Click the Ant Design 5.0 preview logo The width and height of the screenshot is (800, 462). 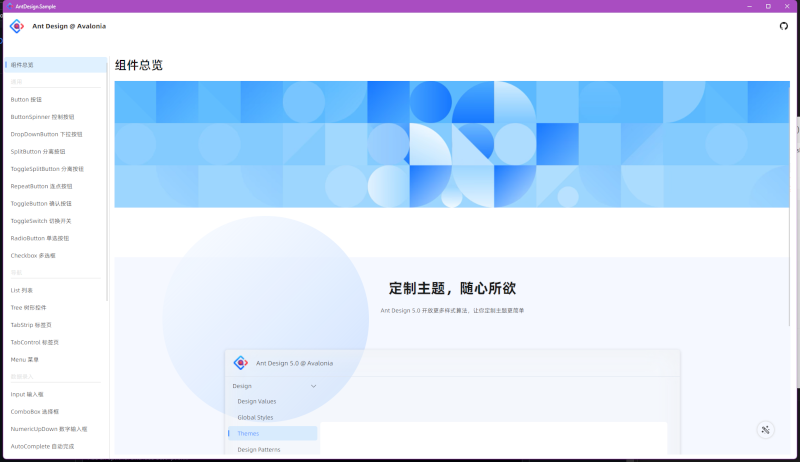pyautogui.click(x=240, y=363)
